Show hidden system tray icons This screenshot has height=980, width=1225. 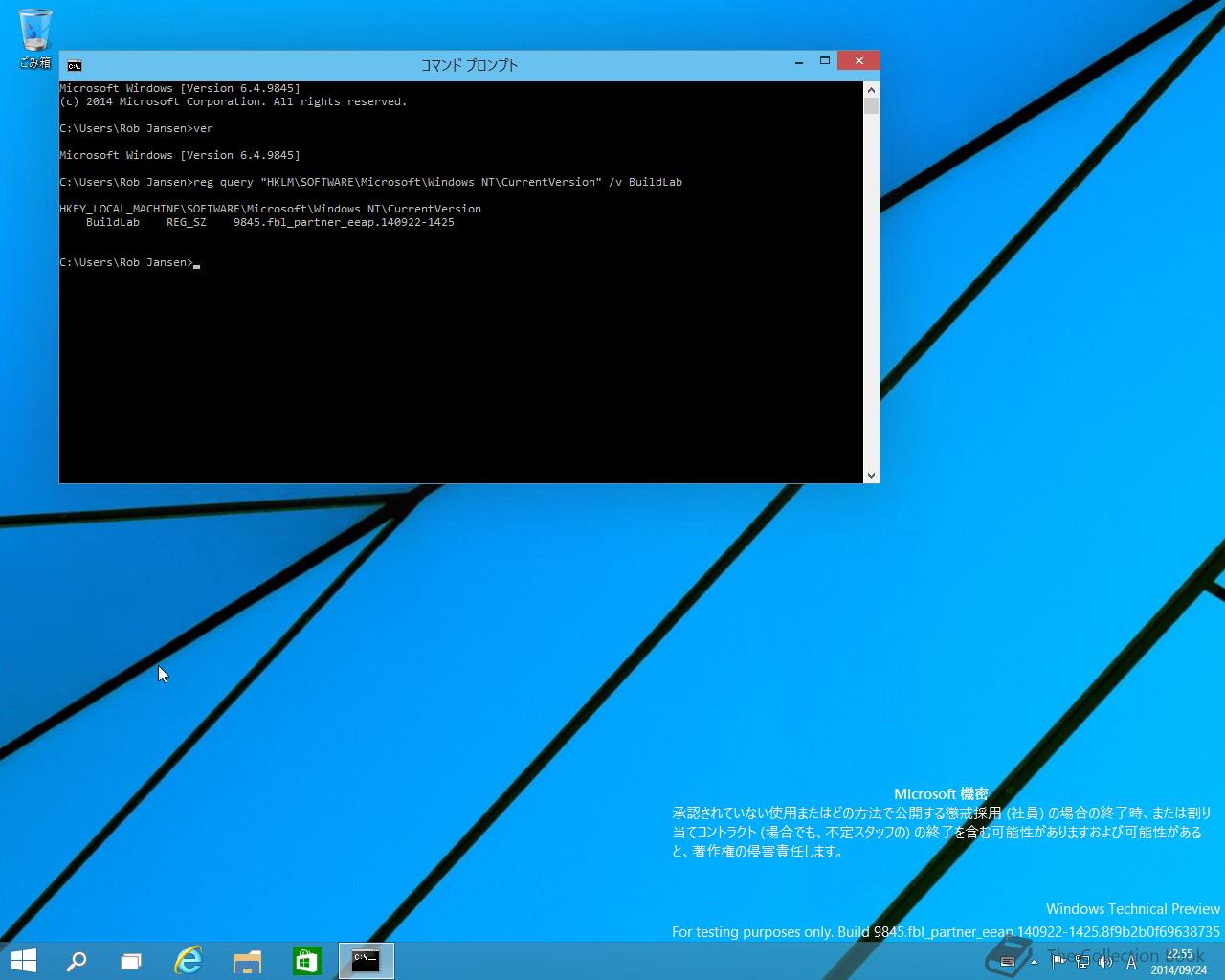[1034, 962]
